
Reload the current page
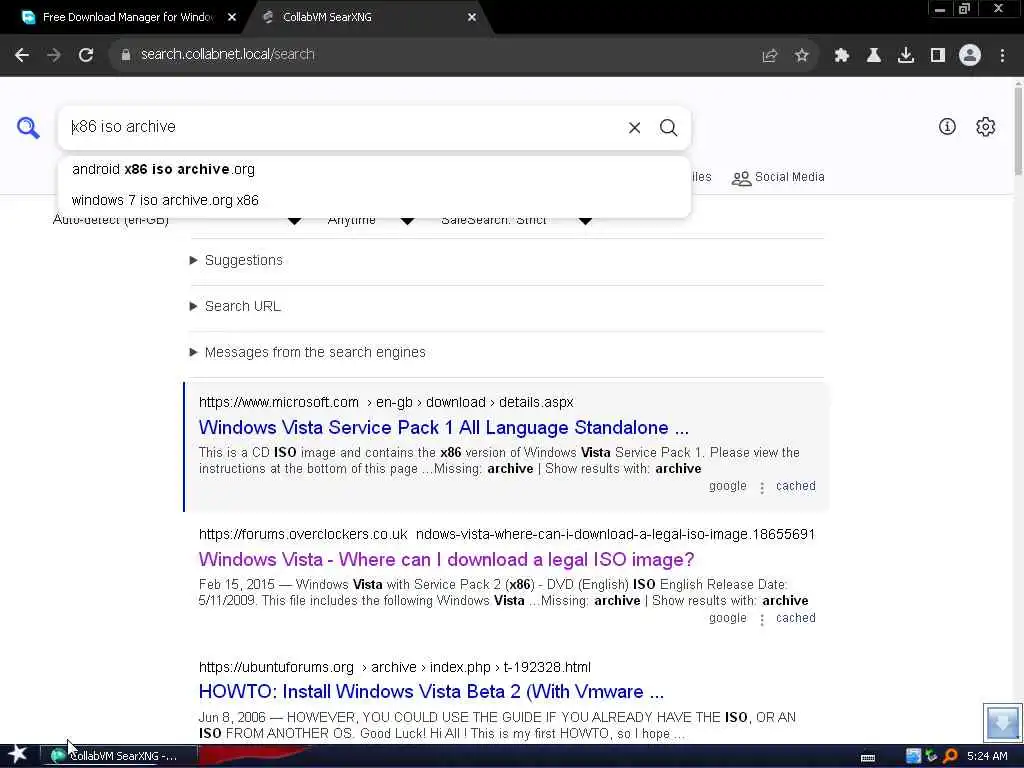coord(86,55)
